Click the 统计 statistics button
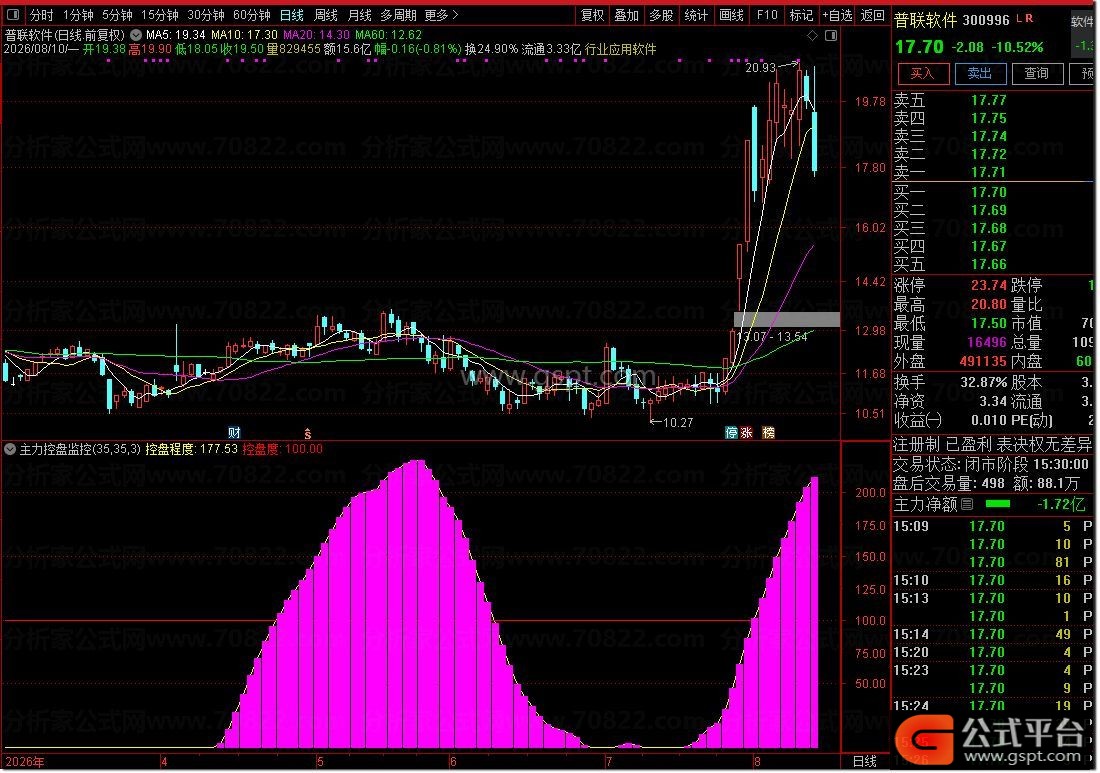 click(x=696, y=15)
